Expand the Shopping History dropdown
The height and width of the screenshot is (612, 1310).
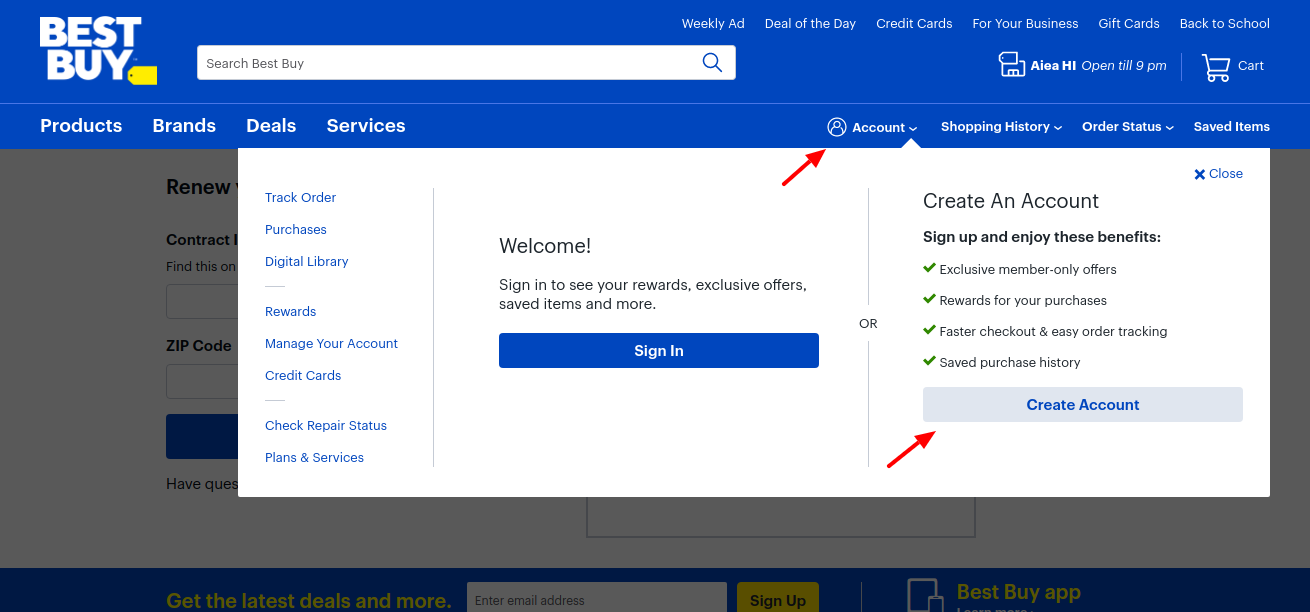[x=1001, y=127]
